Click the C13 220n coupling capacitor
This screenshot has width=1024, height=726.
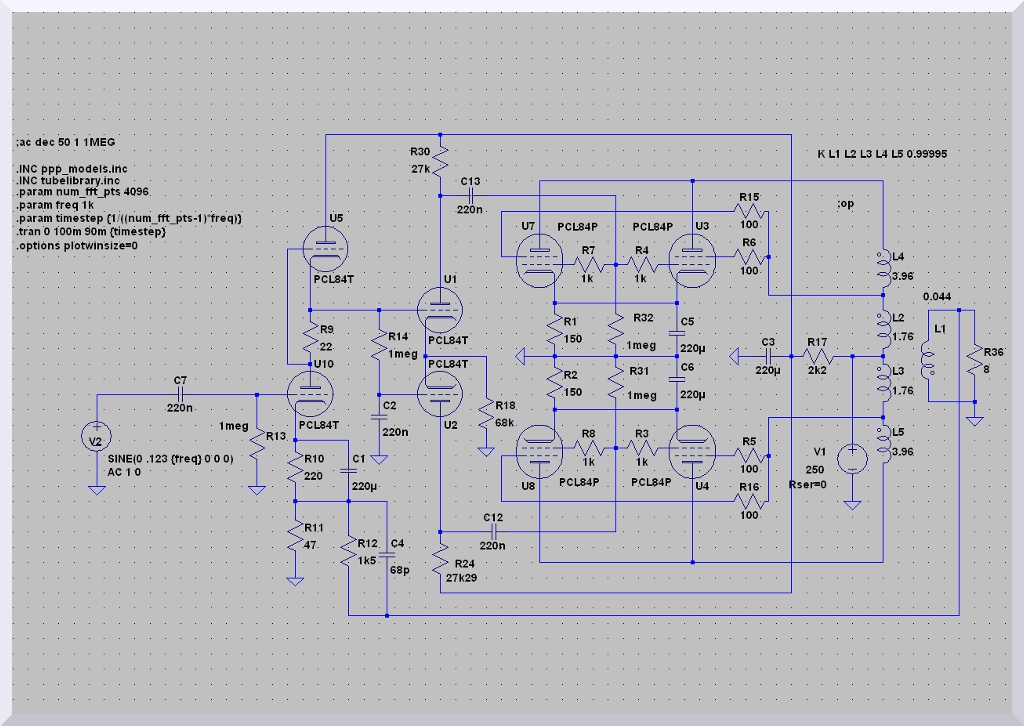470,195
